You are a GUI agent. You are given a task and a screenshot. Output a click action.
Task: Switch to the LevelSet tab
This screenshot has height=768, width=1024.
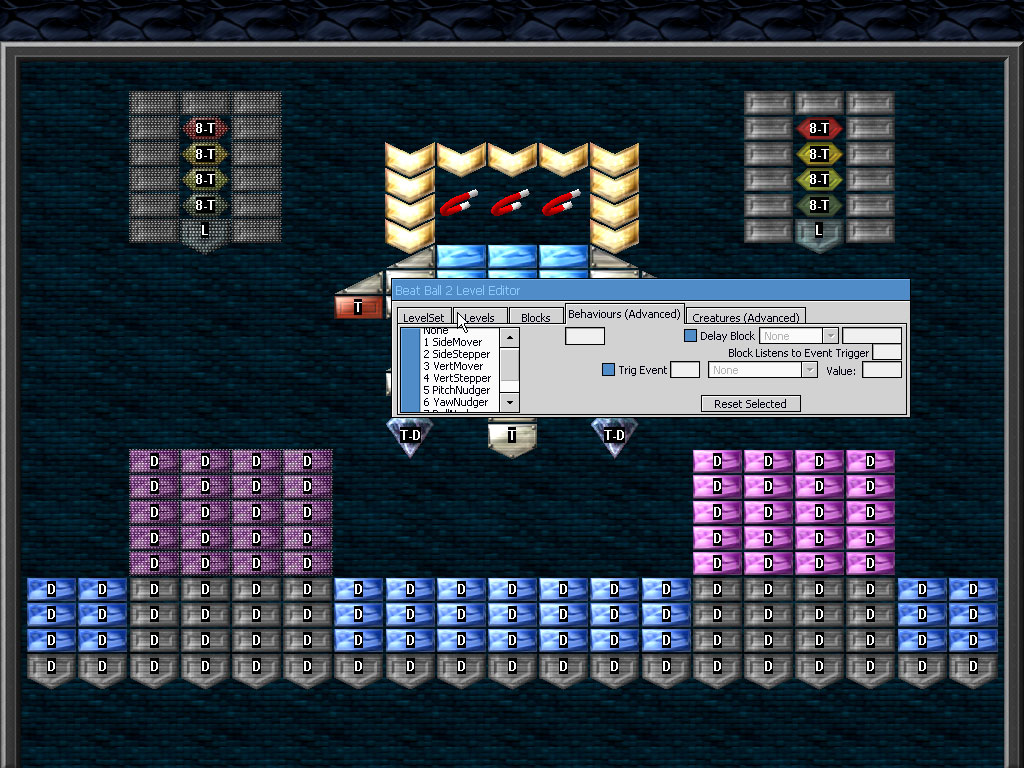point(423,317)
